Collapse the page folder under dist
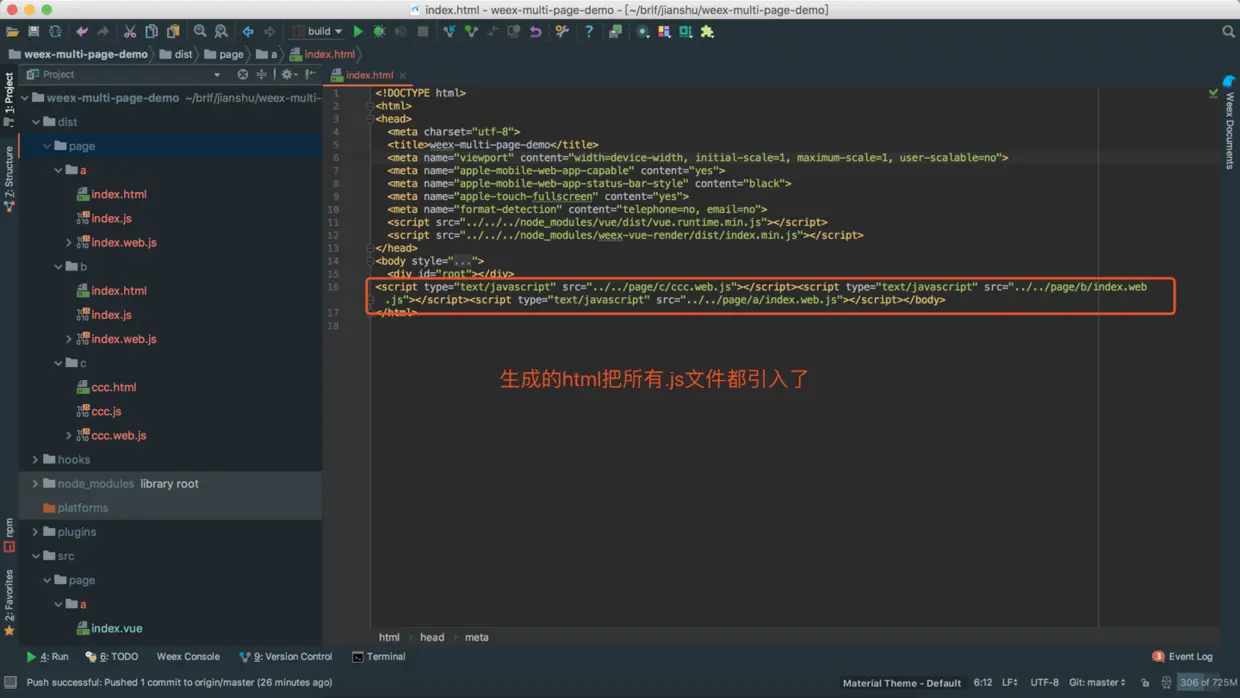 (x=47, y=146)
